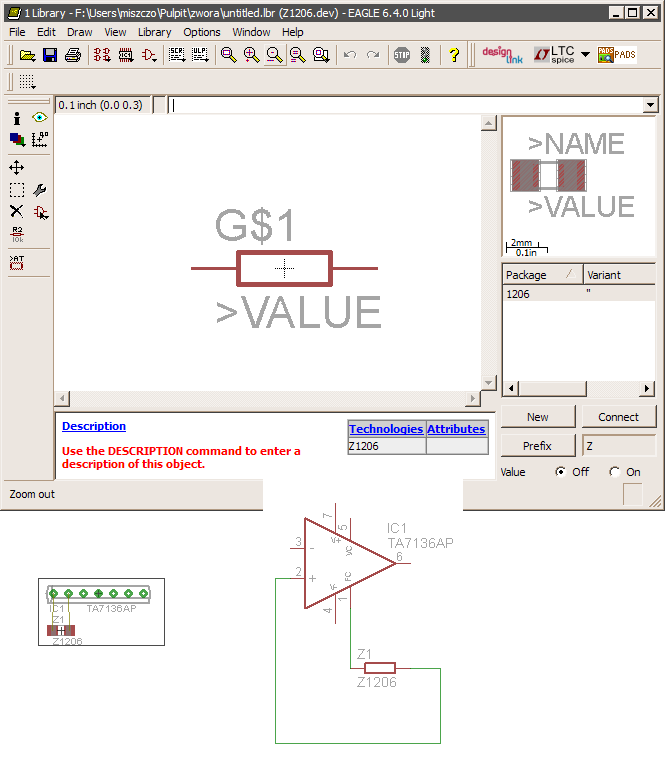The width and height of the screenshot is (665, 759).
Task: Select the Move tool
Action: pos(17,168)
